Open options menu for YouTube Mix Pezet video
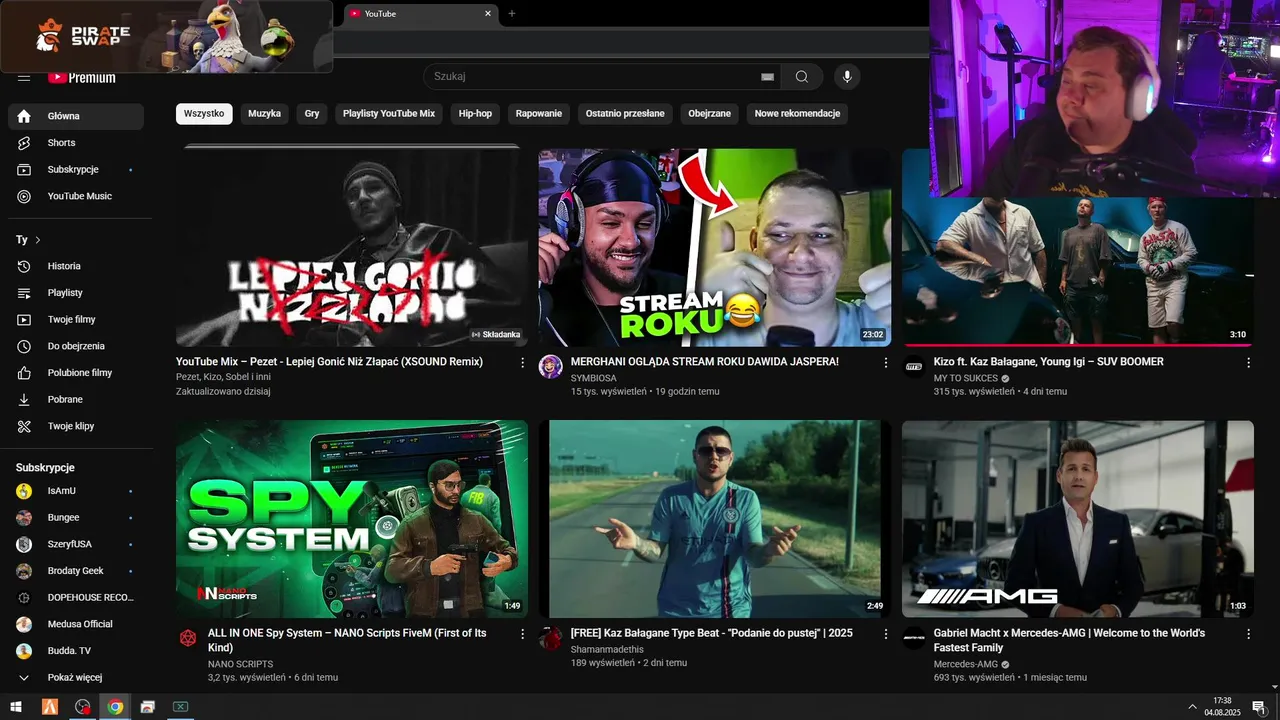The height and width of the screenshot is (720, 1280). tap(522, 363)
